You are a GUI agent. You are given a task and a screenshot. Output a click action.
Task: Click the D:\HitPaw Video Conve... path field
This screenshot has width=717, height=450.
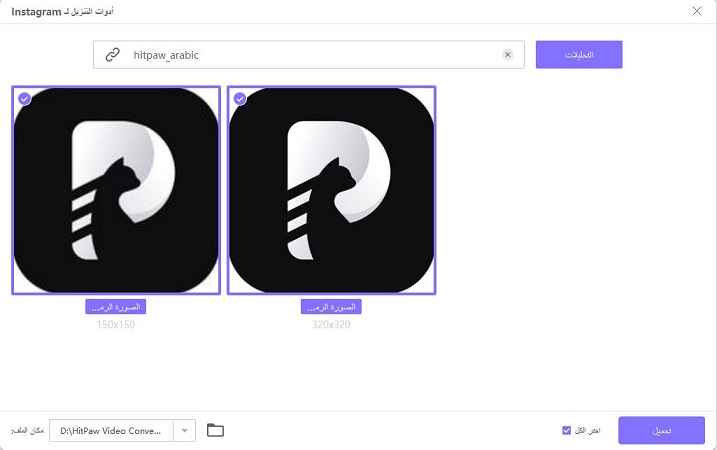111,431
